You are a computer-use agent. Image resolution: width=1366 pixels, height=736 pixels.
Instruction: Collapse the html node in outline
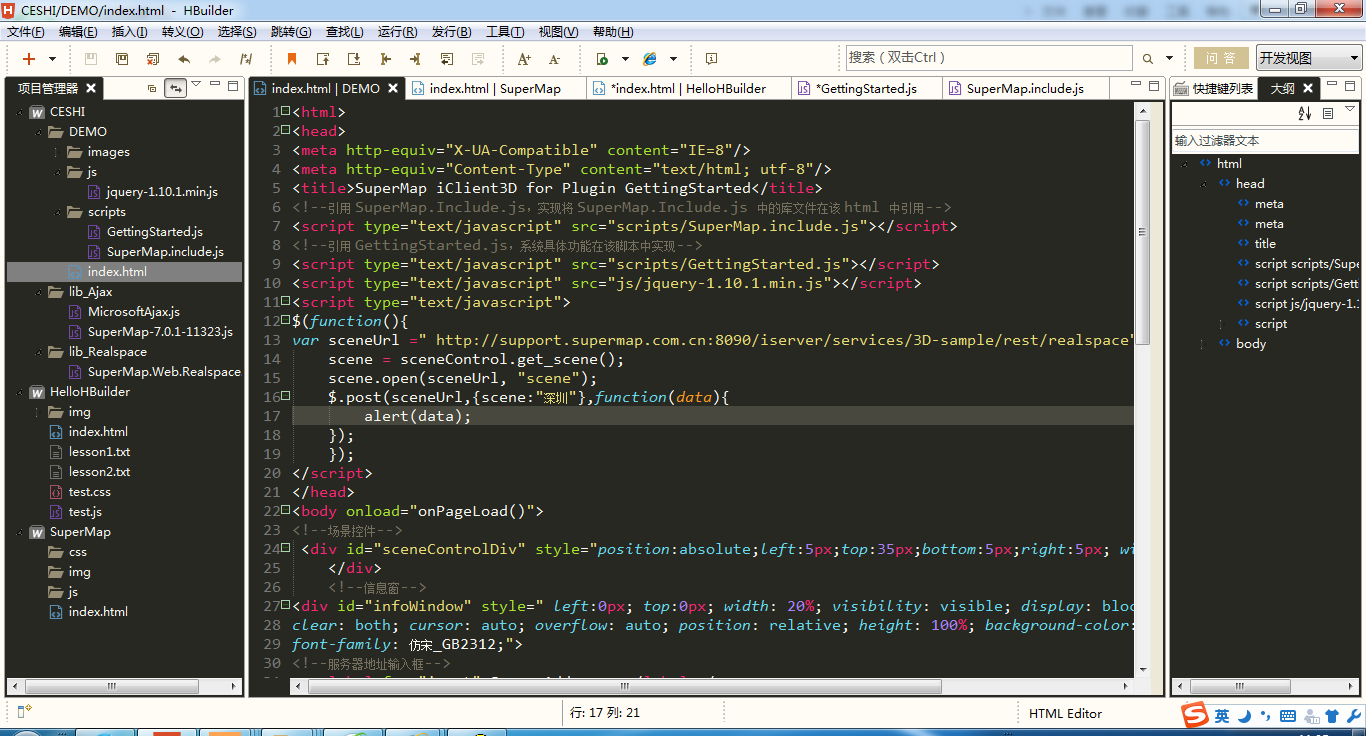pos(1185,164)
